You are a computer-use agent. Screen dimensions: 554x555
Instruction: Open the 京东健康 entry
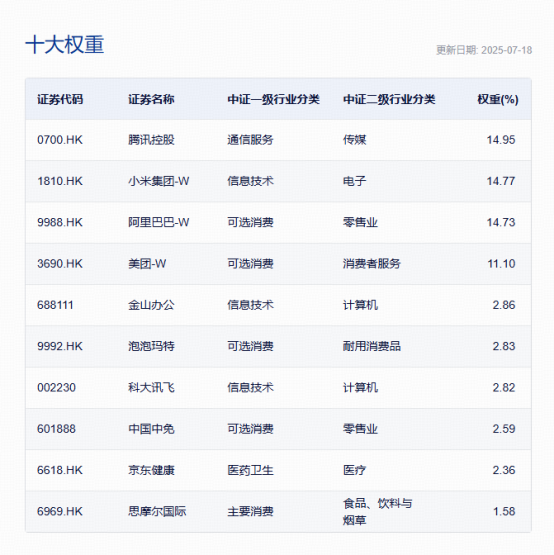(x=151, y=470)
